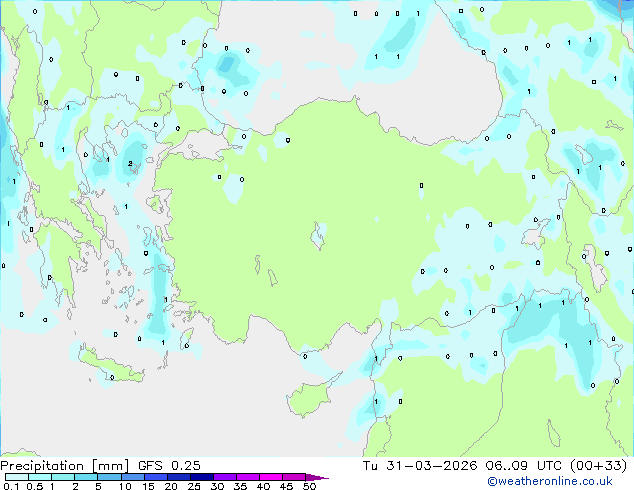Click the over-50 arrow at legend end
634x490 pixels.
click(317, 477)
